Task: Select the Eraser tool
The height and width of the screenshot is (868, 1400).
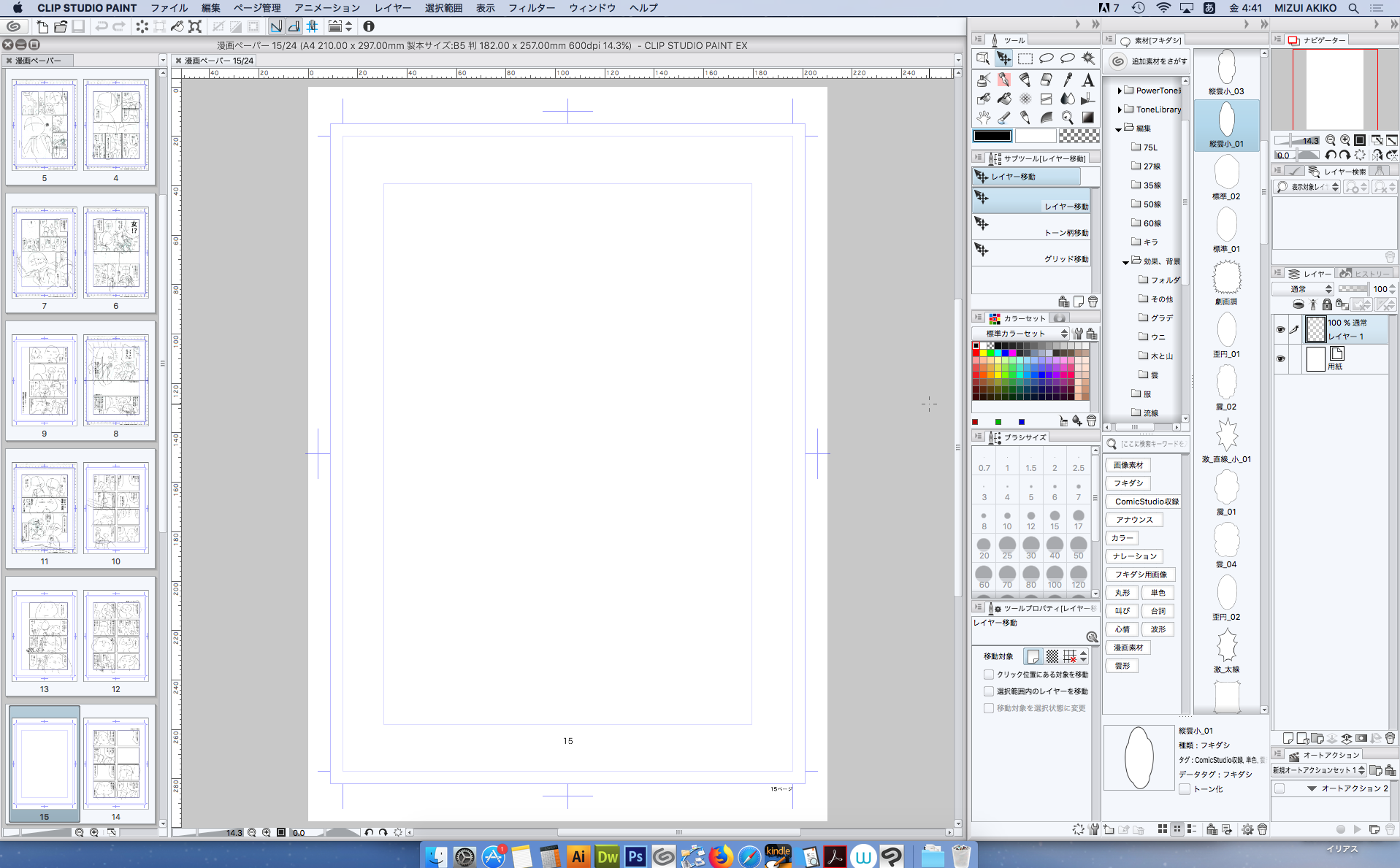Action: (x=1047, y=80)
